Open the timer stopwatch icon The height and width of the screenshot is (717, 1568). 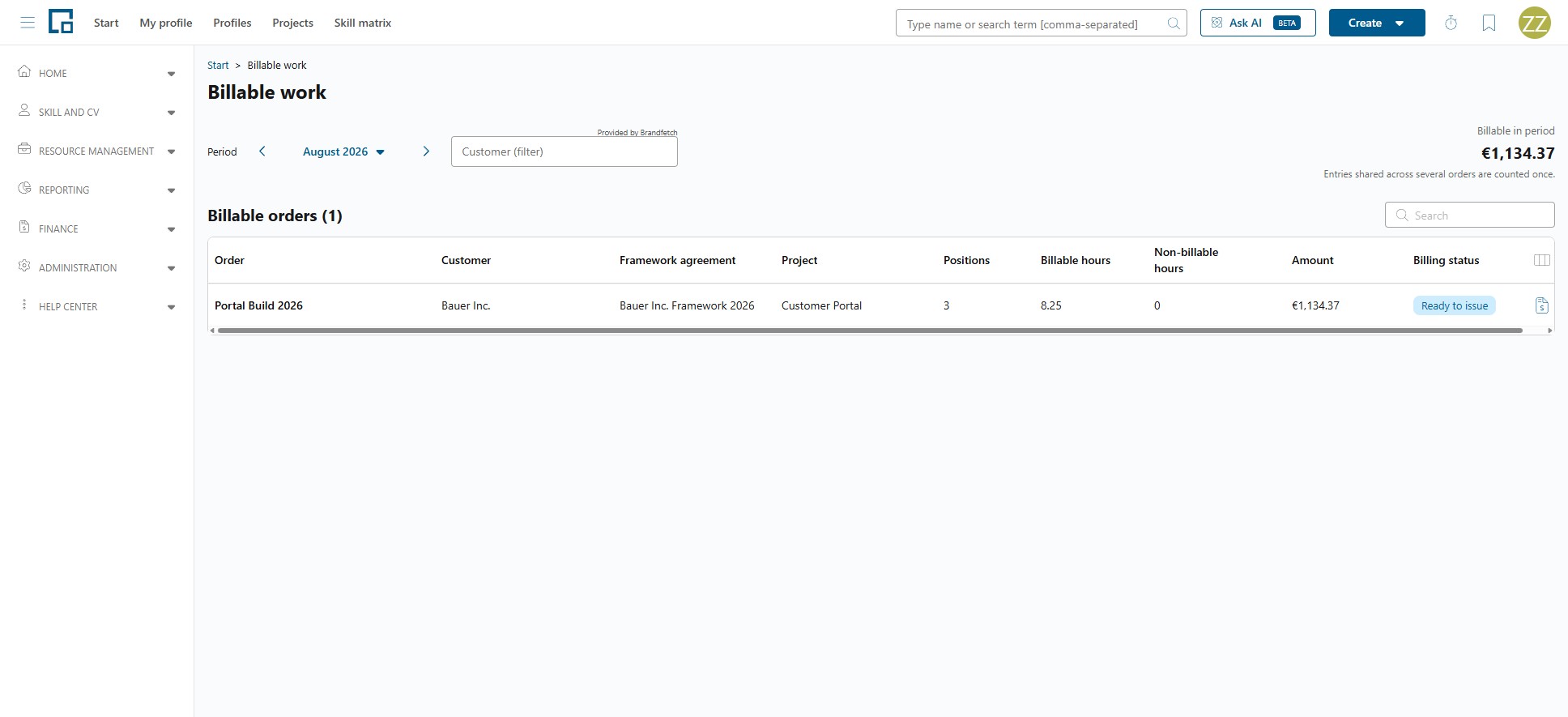point(1451,23)
